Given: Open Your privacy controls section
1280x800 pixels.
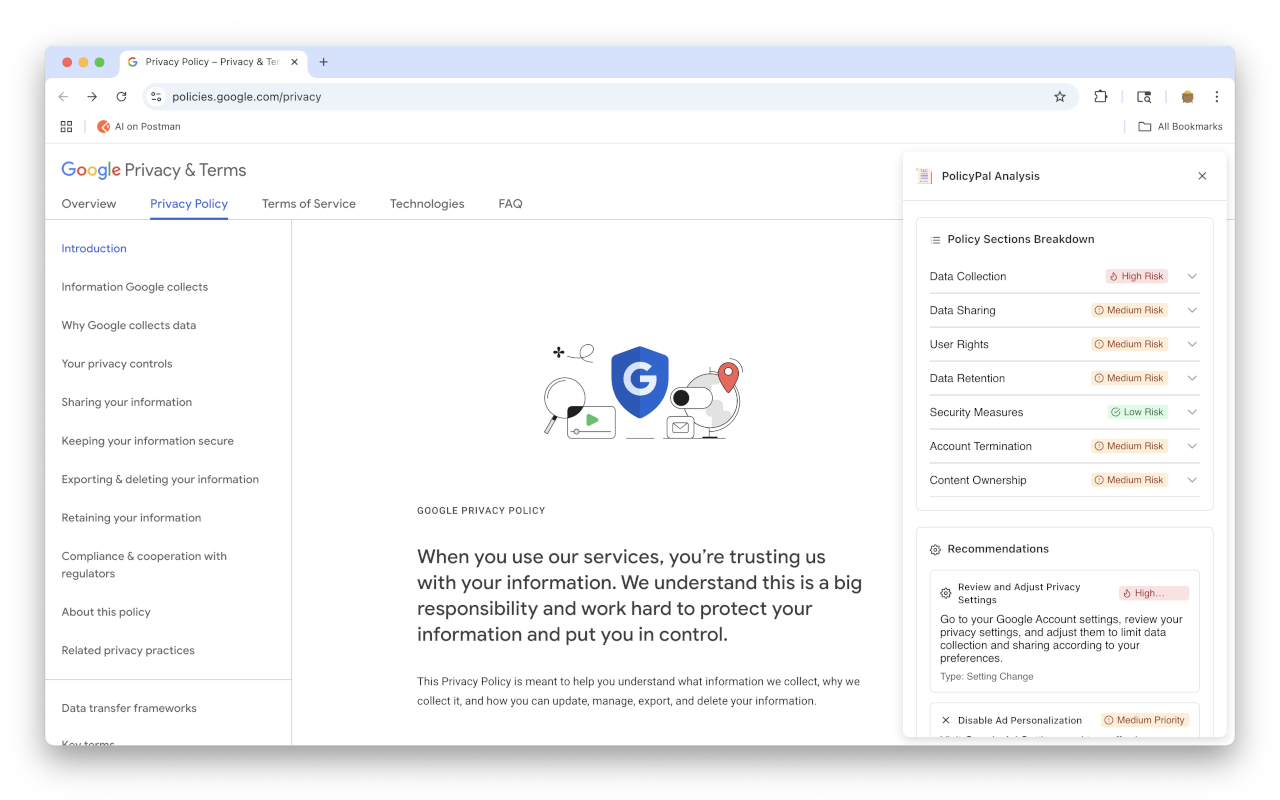Looking at the screenshot, I should pos(117,364).
